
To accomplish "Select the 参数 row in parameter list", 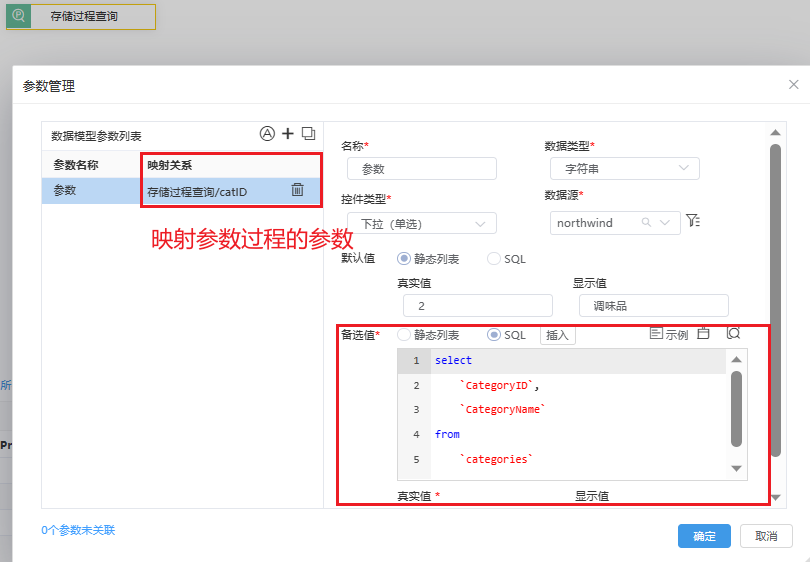I will pos(181,191).
